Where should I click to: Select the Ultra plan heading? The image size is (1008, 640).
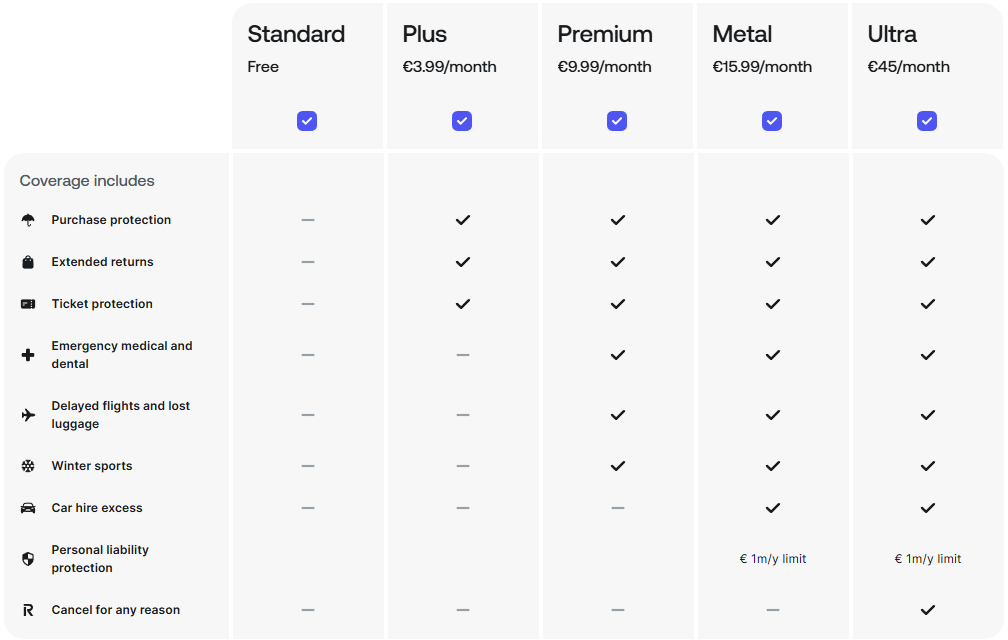coord(892,34)
